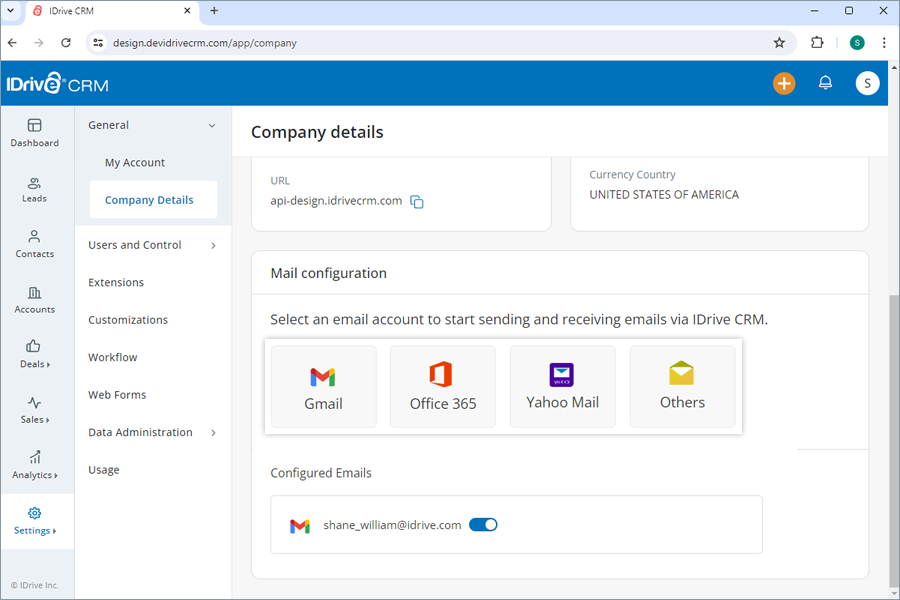Open the Workflow settings menu item
The width and height of the screenshot is (900, 600).
[x=112, y=357]
